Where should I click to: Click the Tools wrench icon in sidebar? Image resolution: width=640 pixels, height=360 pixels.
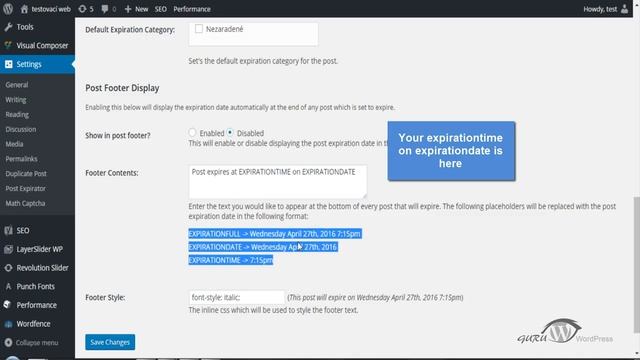coord(8,27)
